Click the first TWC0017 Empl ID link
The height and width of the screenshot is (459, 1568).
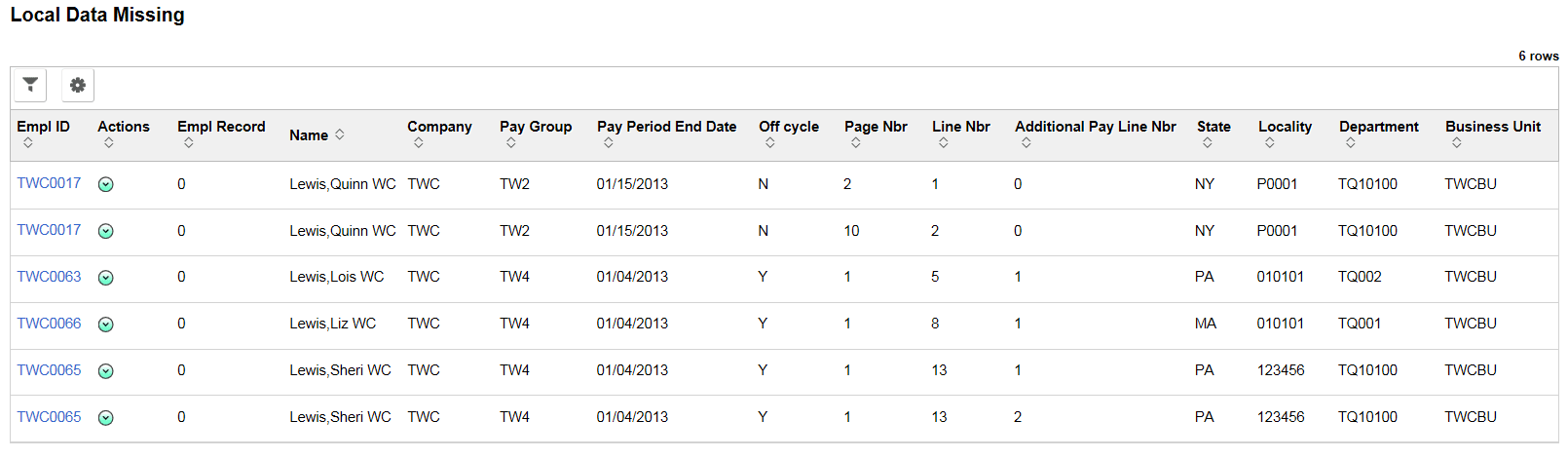(49, 183)
